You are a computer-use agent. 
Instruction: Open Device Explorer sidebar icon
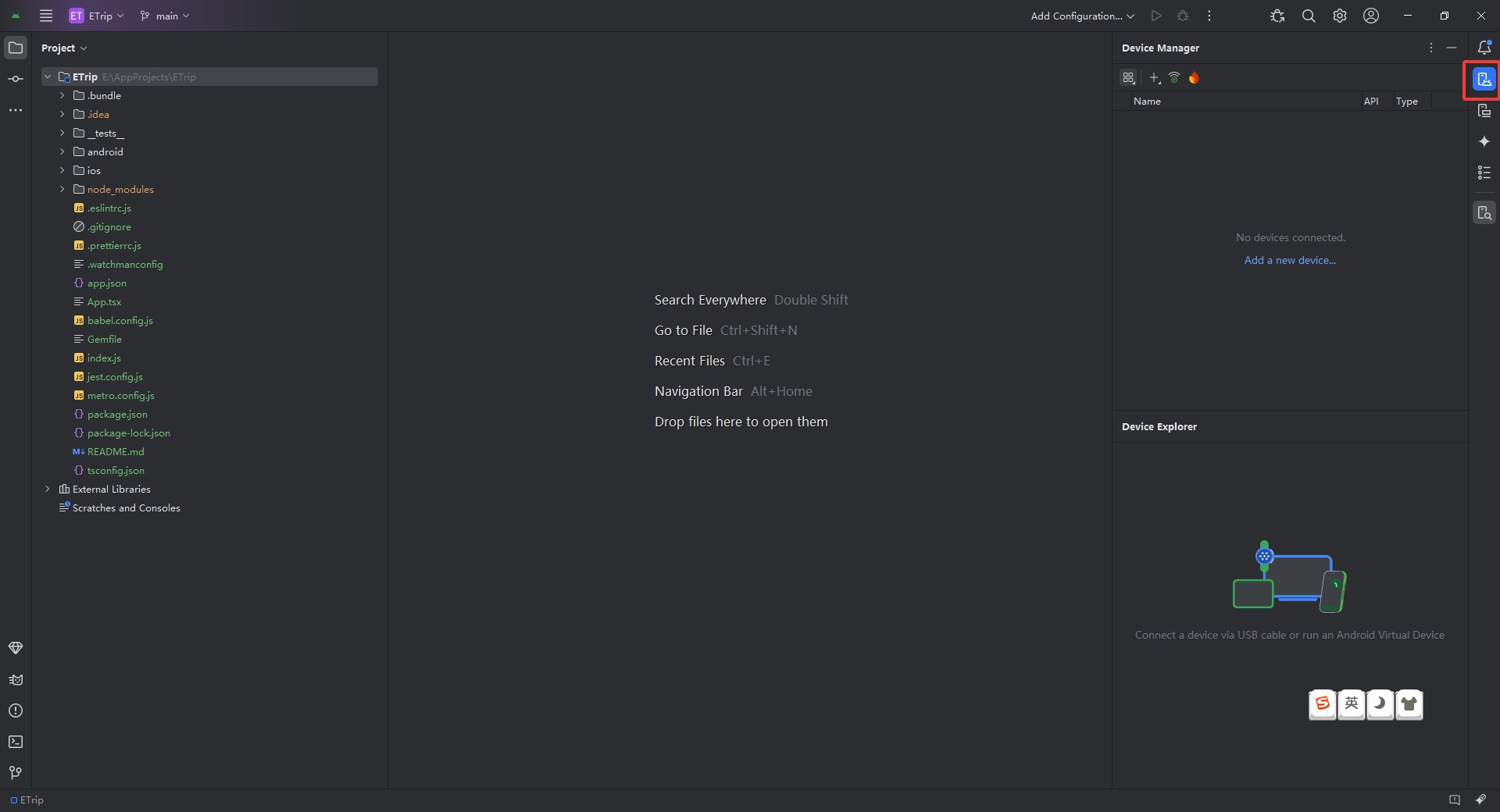[x=1484, y=213]
